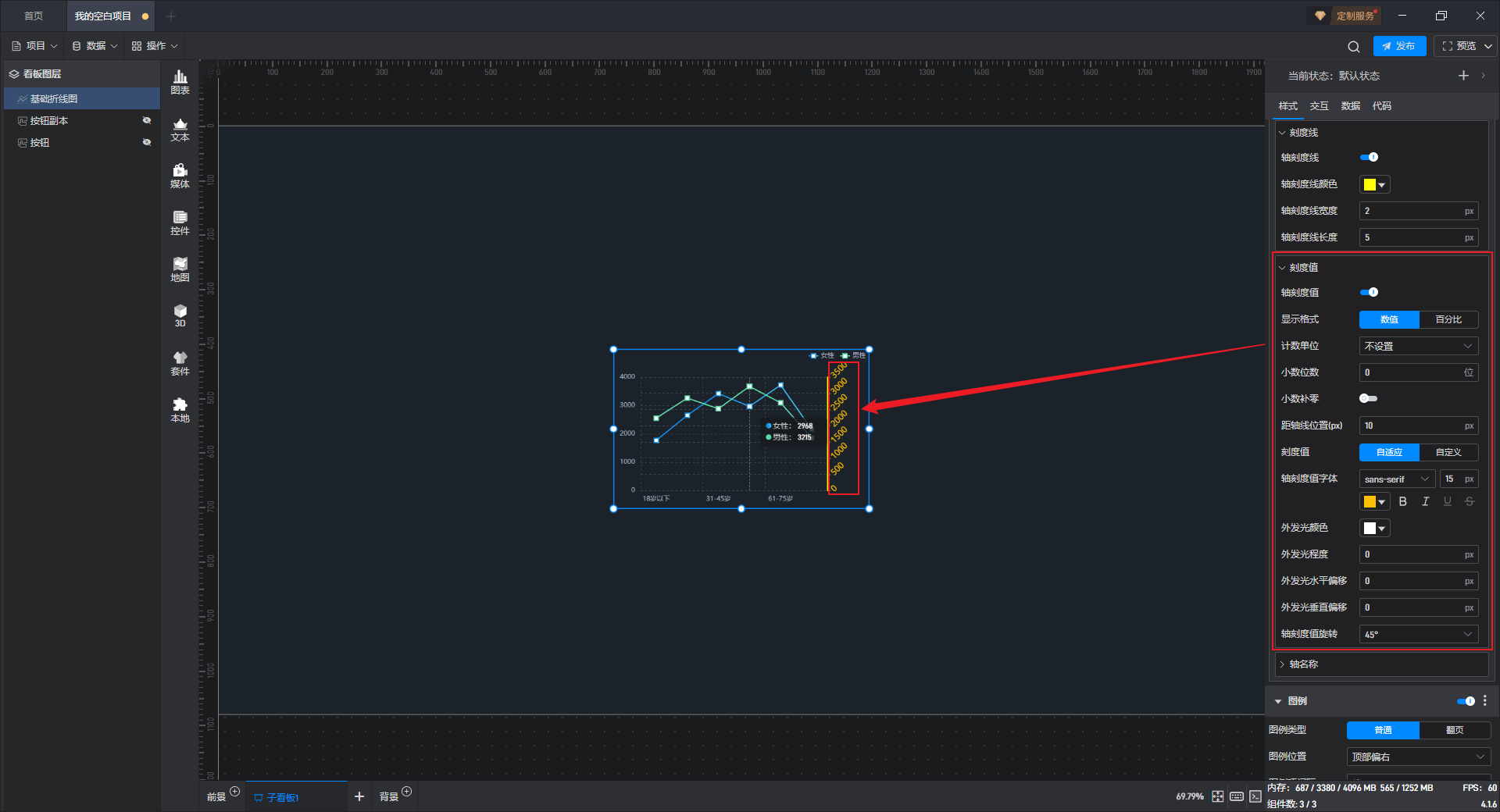Screen dimensions: 1500x812
Task: Open the 图例位置 dropdown
Action: (1419, 757)
